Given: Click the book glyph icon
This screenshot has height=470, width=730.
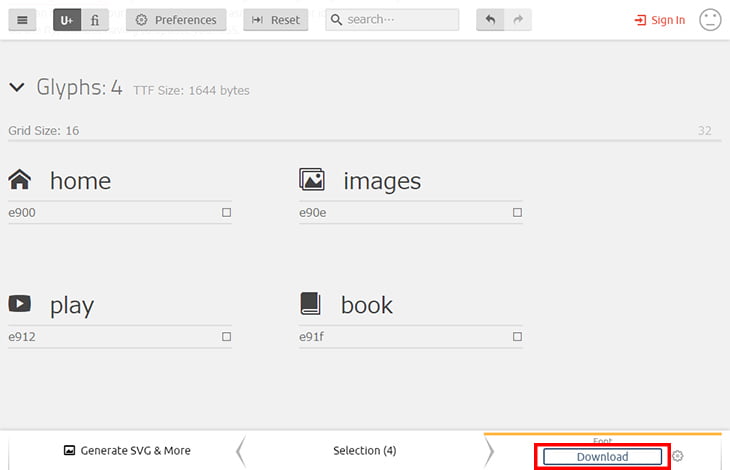Looking at the screenshot, I should (x=311, y=304).
